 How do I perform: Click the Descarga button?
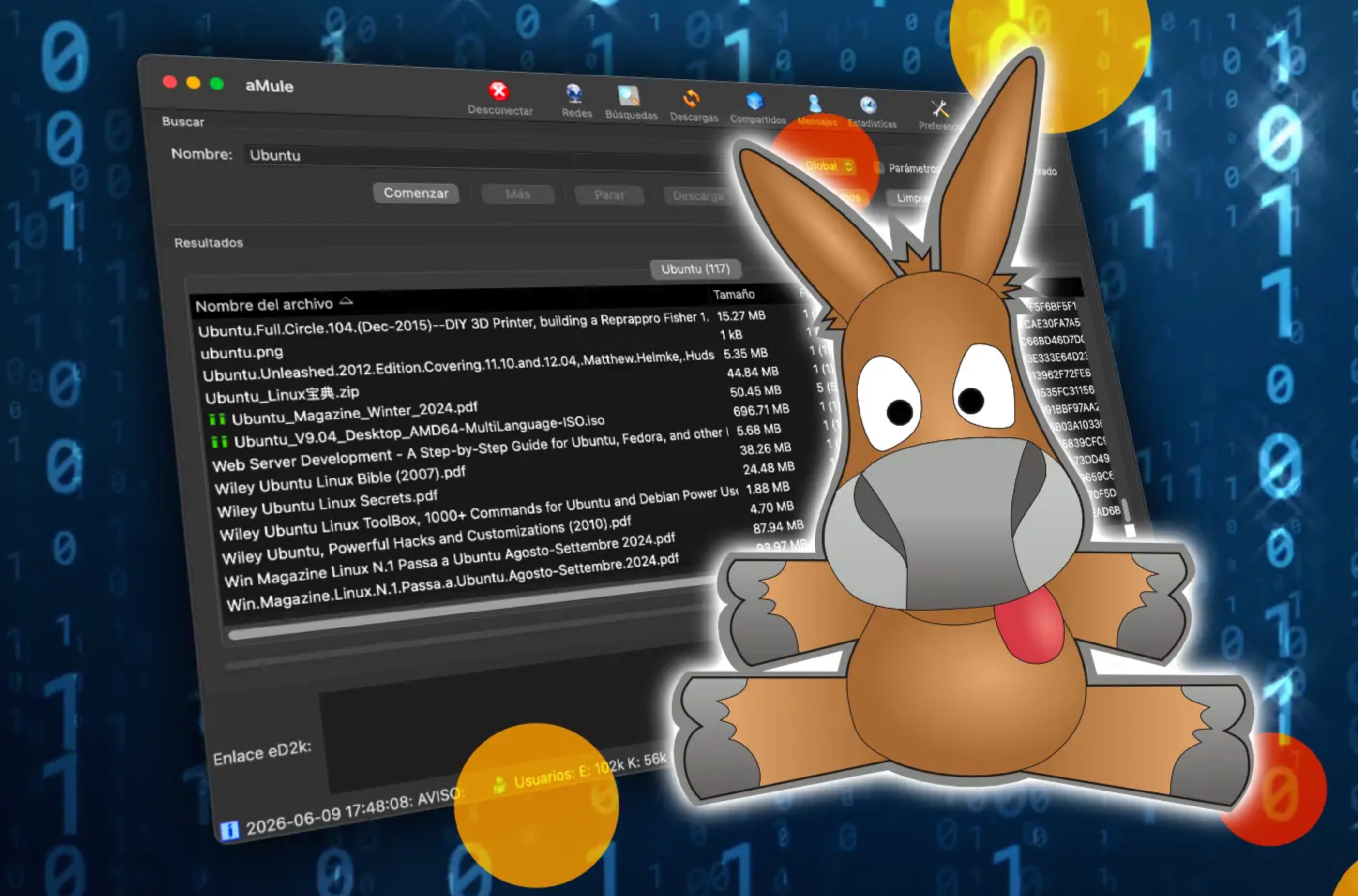click(698, 196)
